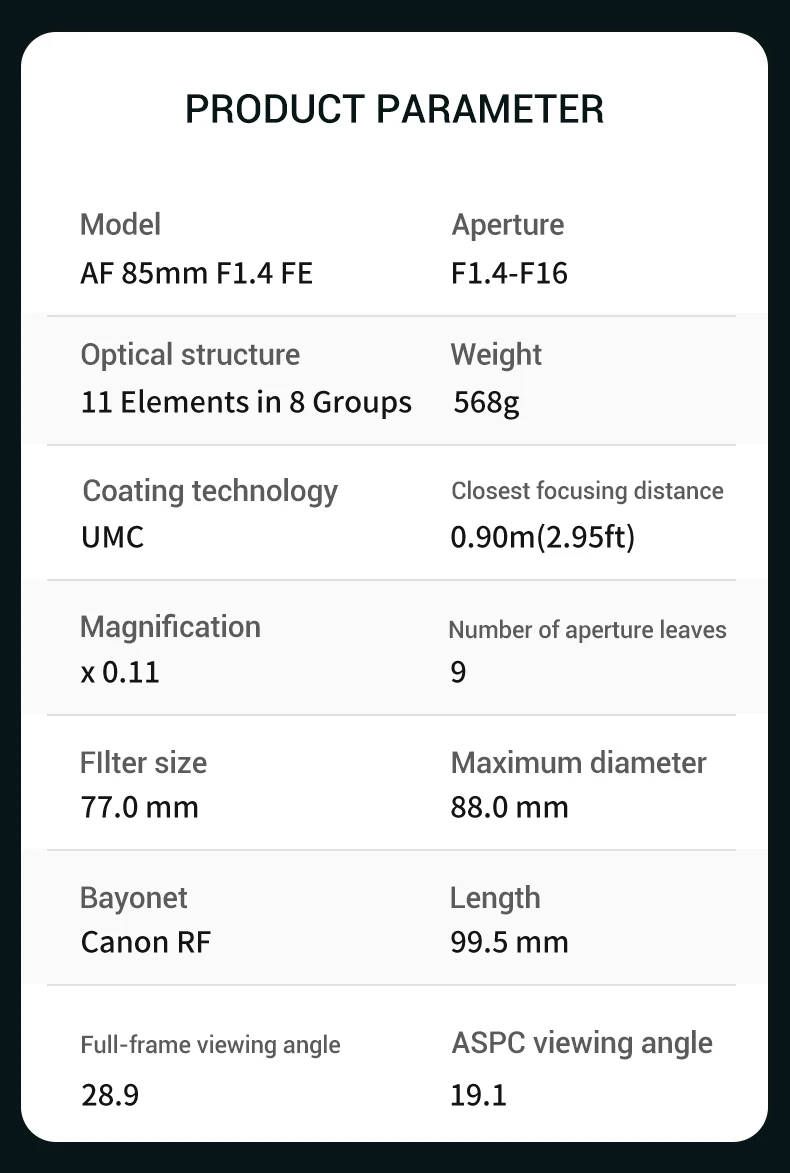Click the 19.1 ASPC viewing angle value
790x1173 pixels.
(478, 1095)
